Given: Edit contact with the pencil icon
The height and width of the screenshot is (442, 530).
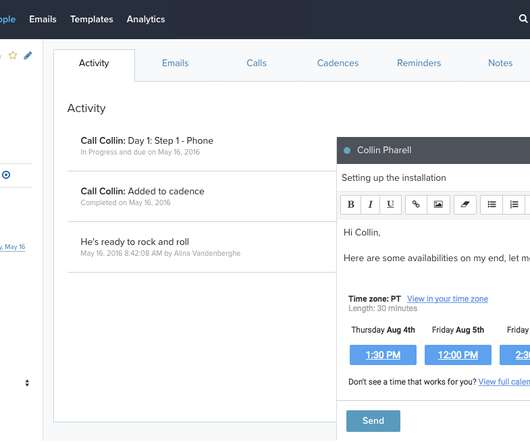Looking at the screenshot, I should (x=28, y=55).
